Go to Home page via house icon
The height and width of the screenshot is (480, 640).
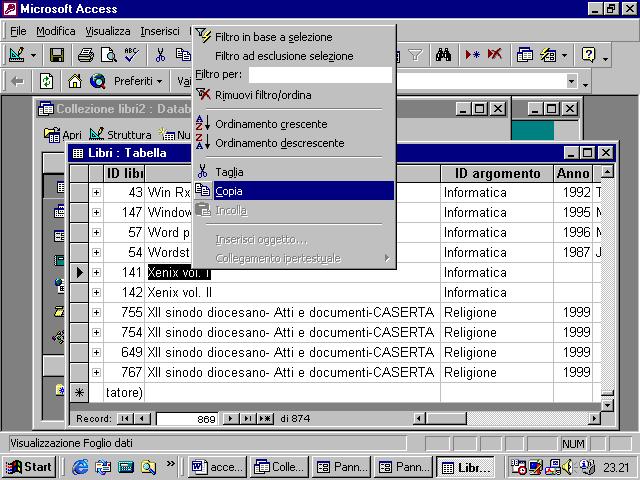[x=75, y=82]
